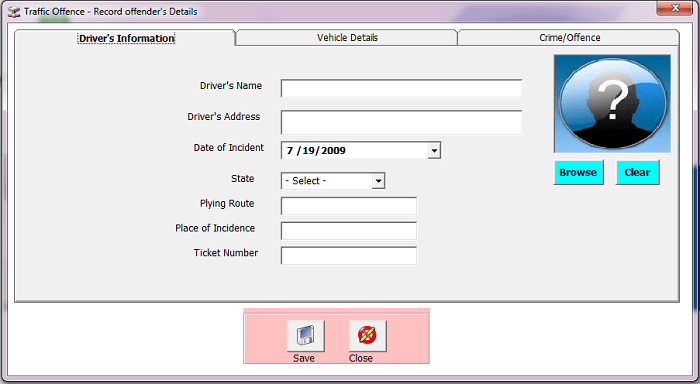The width and height of the screenshot is (700, 384).
Task: Click the Driver's Address label
Action: (224, 117)
